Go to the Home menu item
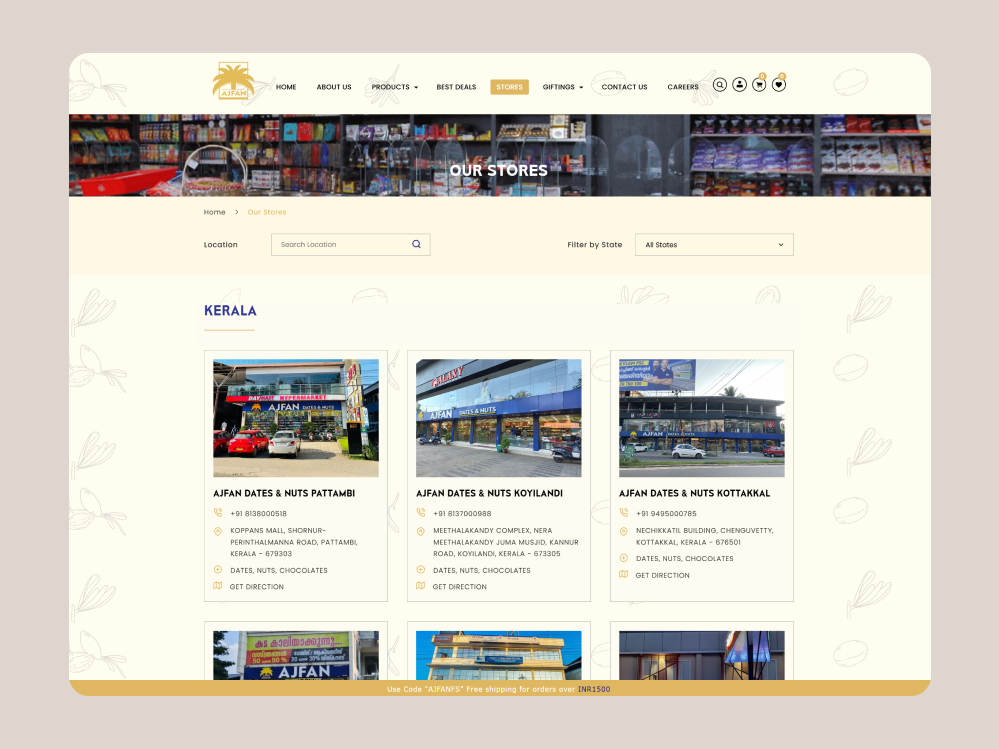Viewport: 999px width, 749px height. 286,87
